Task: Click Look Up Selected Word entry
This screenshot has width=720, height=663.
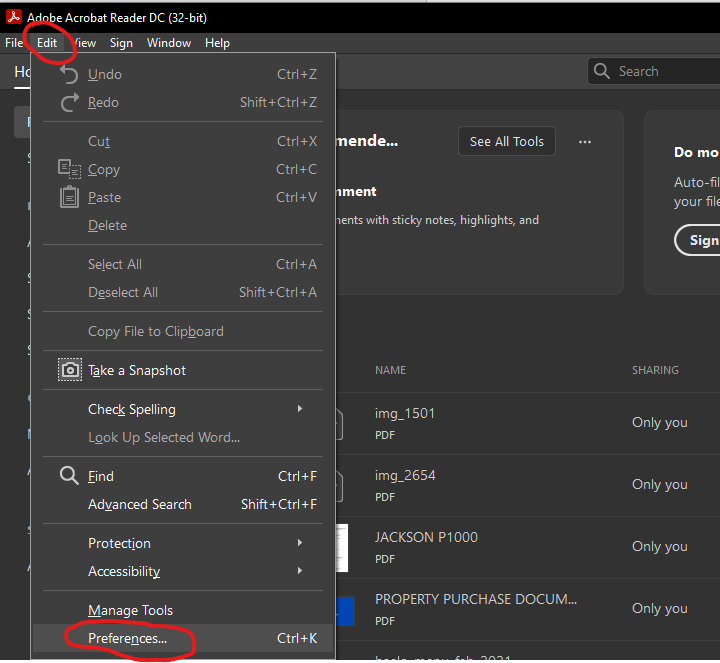Action: pyautogui.click(x=183, y=437)
